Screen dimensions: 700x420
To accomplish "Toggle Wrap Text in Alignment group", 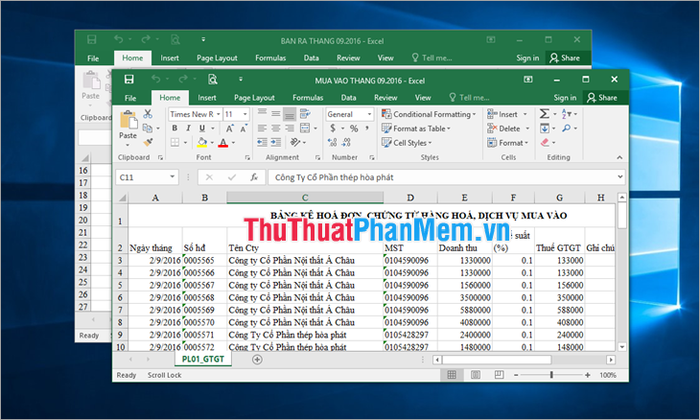I will (305, 113).
